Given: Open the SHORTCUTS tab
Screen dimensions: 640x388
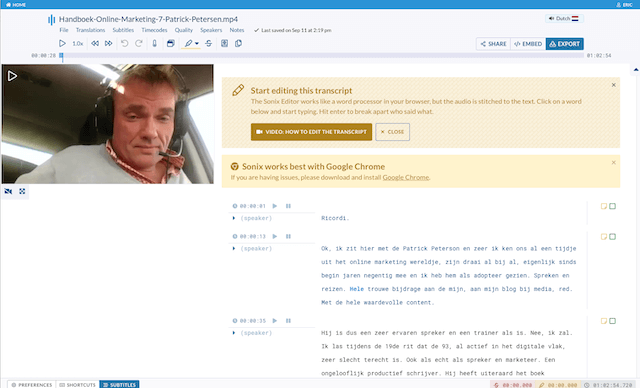Looking at the screenshot, I should [78, 384].
